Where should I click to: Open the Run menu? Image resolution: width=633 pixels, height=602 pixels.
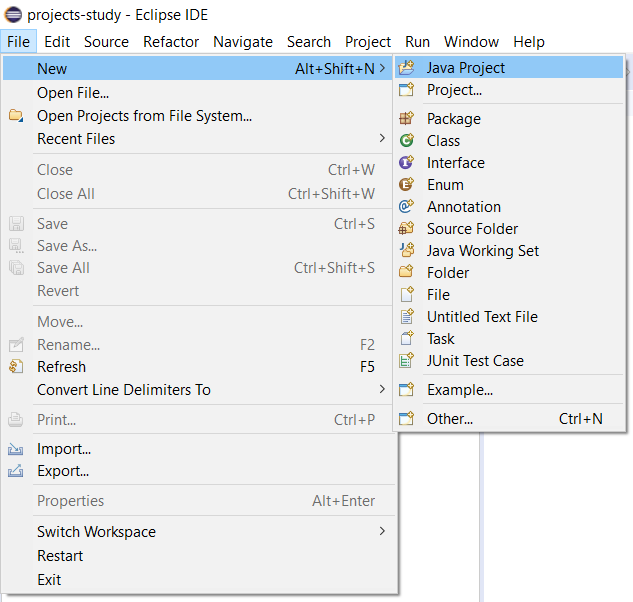417,42
